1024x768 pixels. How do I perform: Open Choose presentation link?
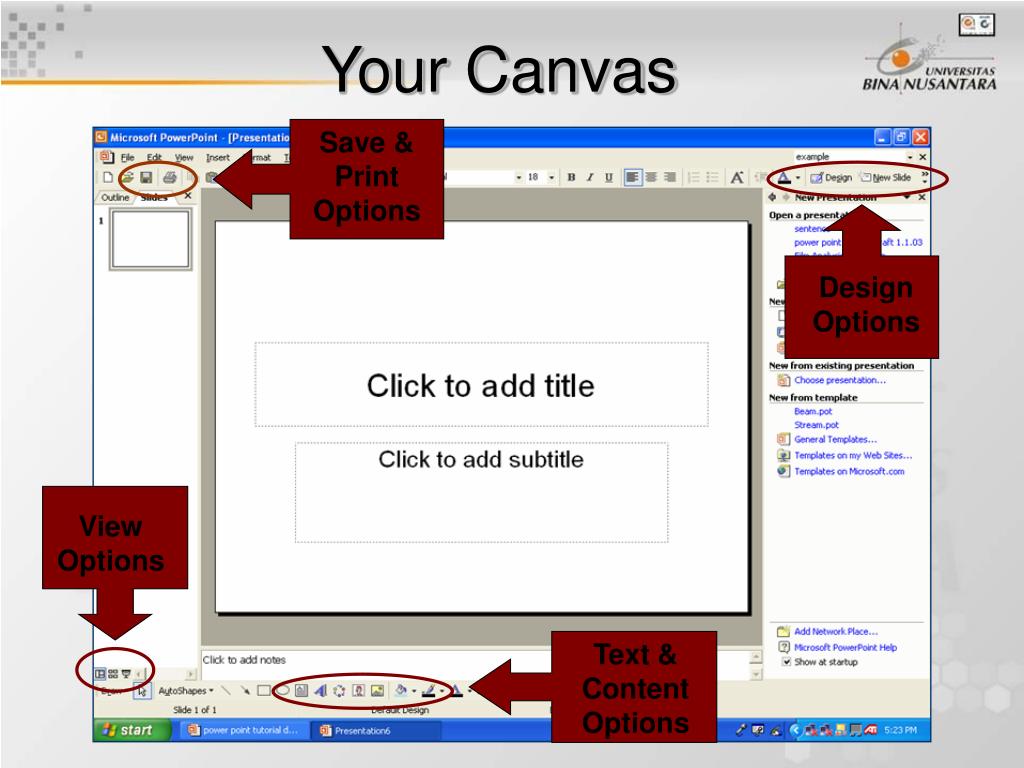pyautogui.click(x=840, y=380)
